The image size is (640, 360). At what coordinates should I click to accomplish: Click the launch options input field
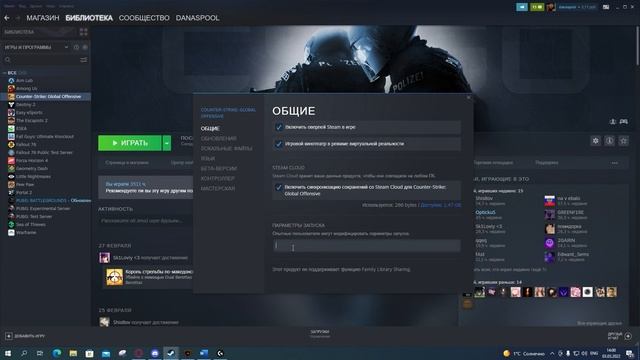click(x=367, y=245)
